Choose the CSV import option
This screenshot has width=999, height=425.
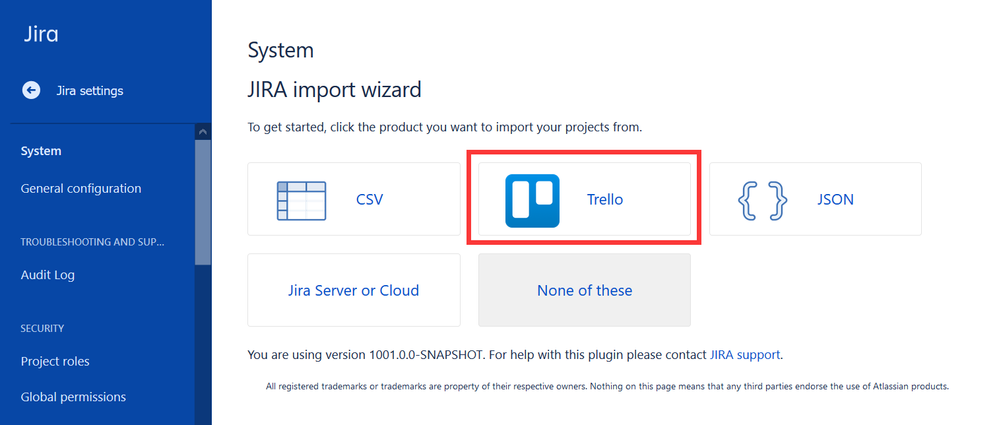click(354, 199)
